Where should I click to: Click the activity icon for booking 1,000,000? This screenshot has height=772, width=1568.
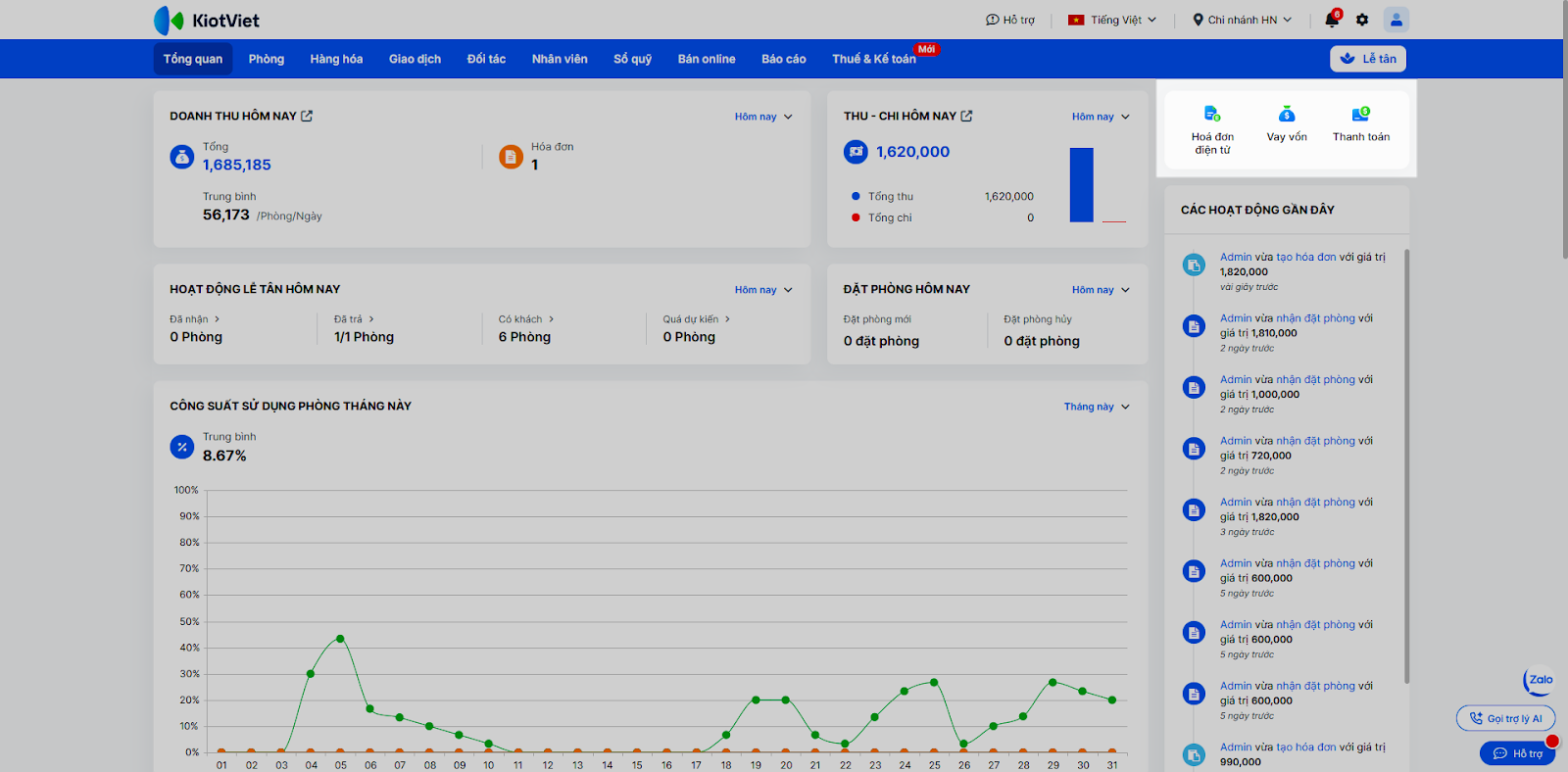coord(1194,387)
